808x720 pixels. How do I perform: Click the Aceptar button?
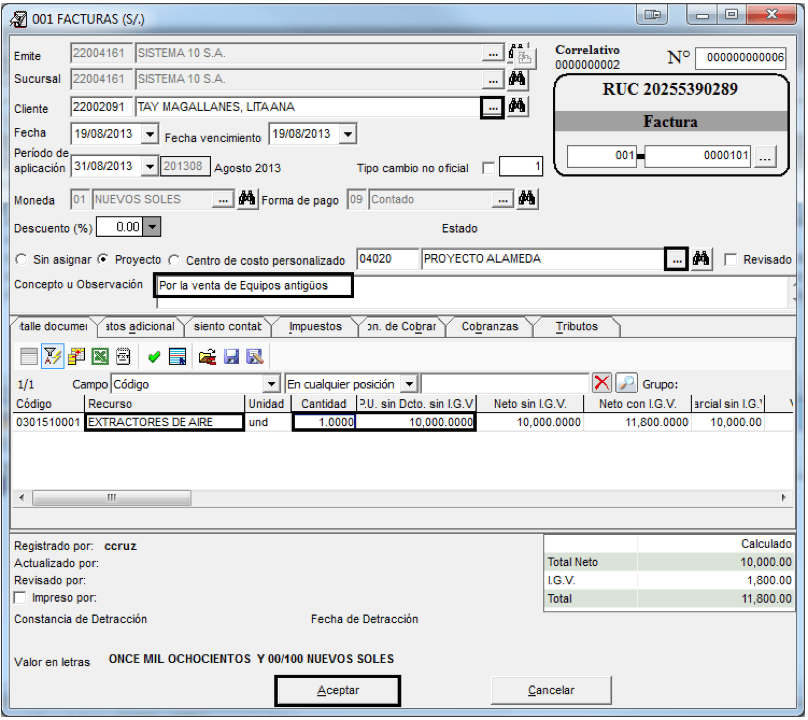[338, 692]
